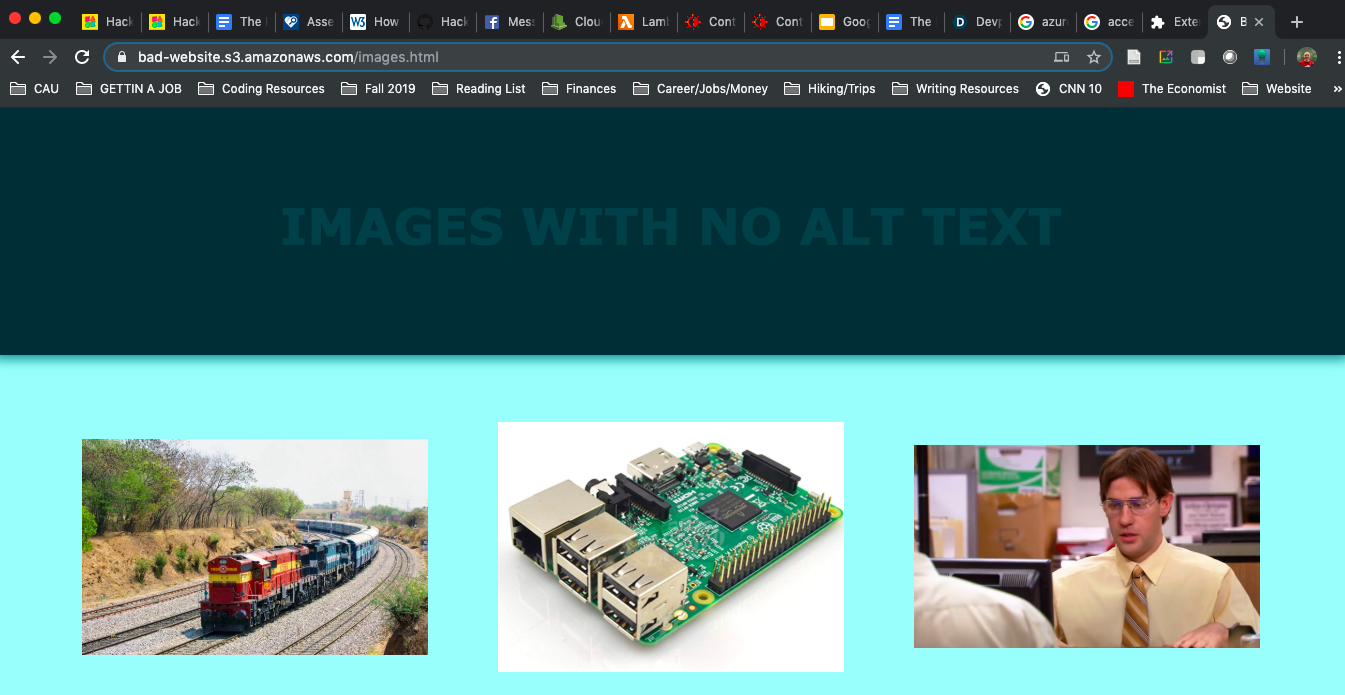Screen dimensions: 1345x695
Task: Reload the page with the refresh icon
Action: 82,57
